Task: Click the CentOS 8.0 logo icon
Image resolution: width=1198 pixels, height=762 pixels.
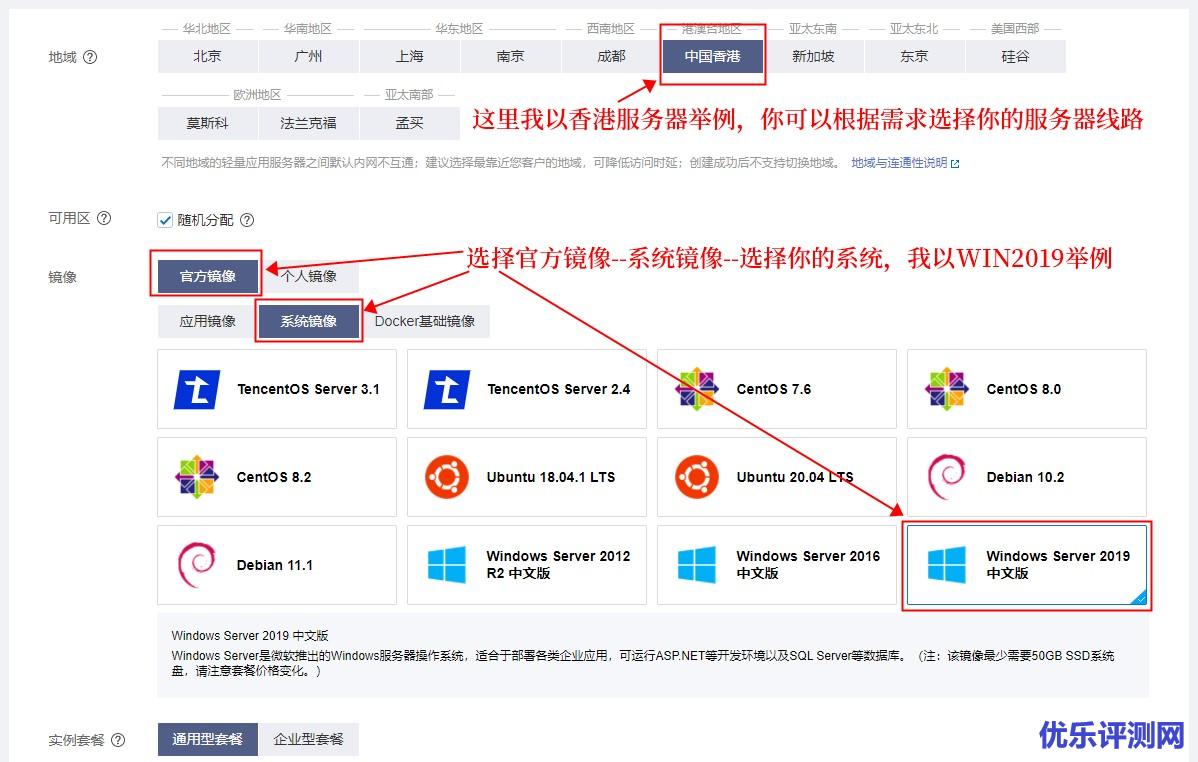Action: [x=947, y=389]
